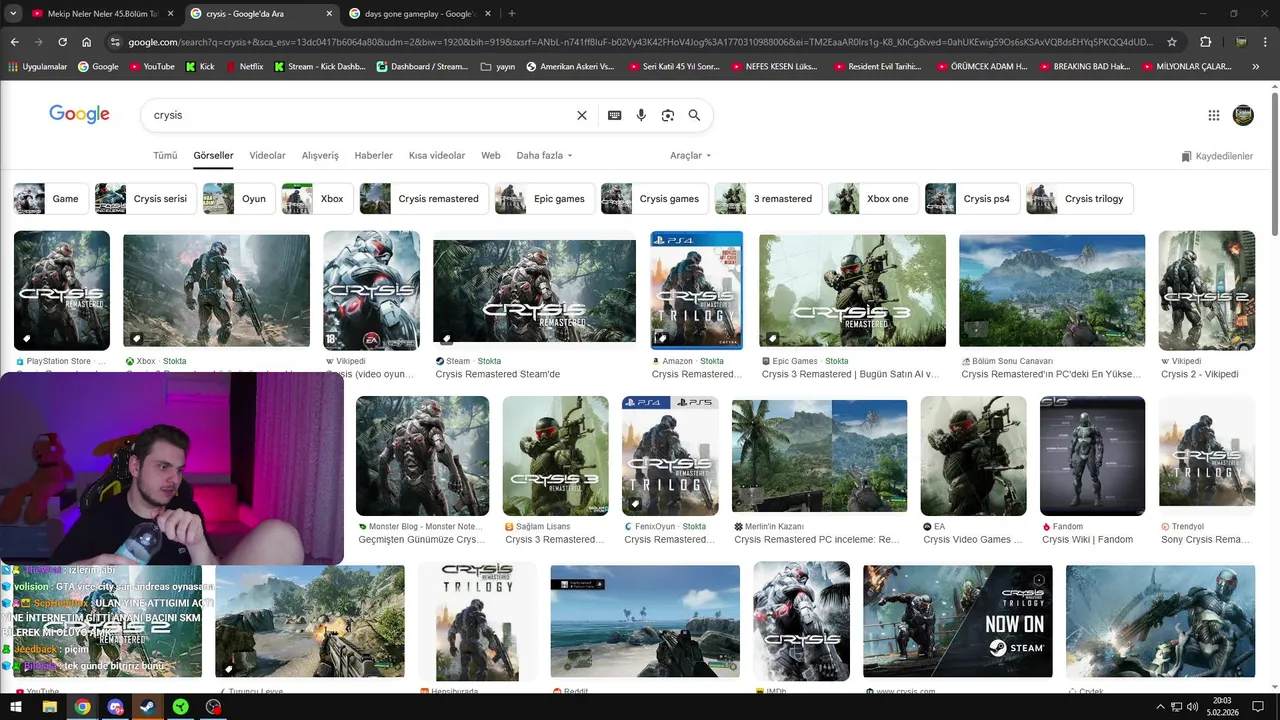Filter by 'Crysis trilogy' chip
Viewport: 1280px width, 720px height.
click(1081, 198)
